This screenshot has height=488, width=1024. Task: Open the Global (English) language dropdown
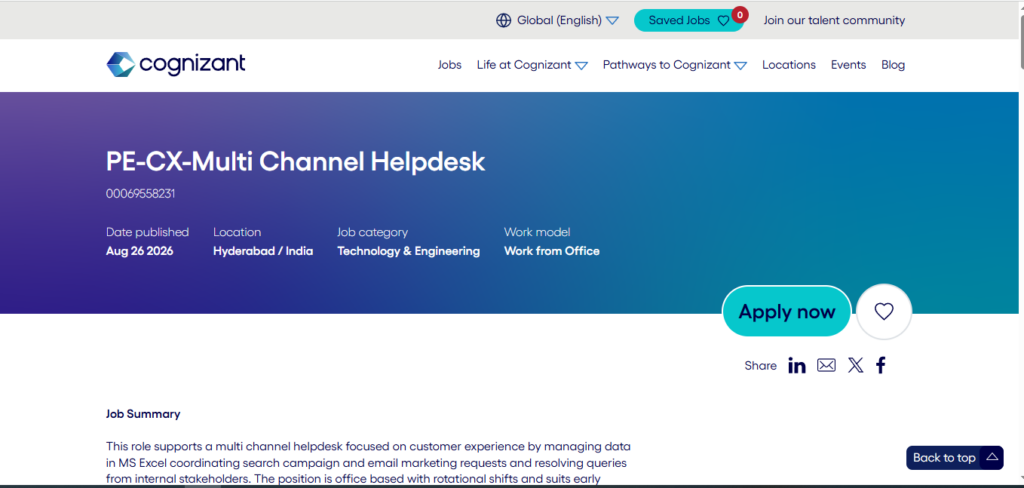point(557,20)
